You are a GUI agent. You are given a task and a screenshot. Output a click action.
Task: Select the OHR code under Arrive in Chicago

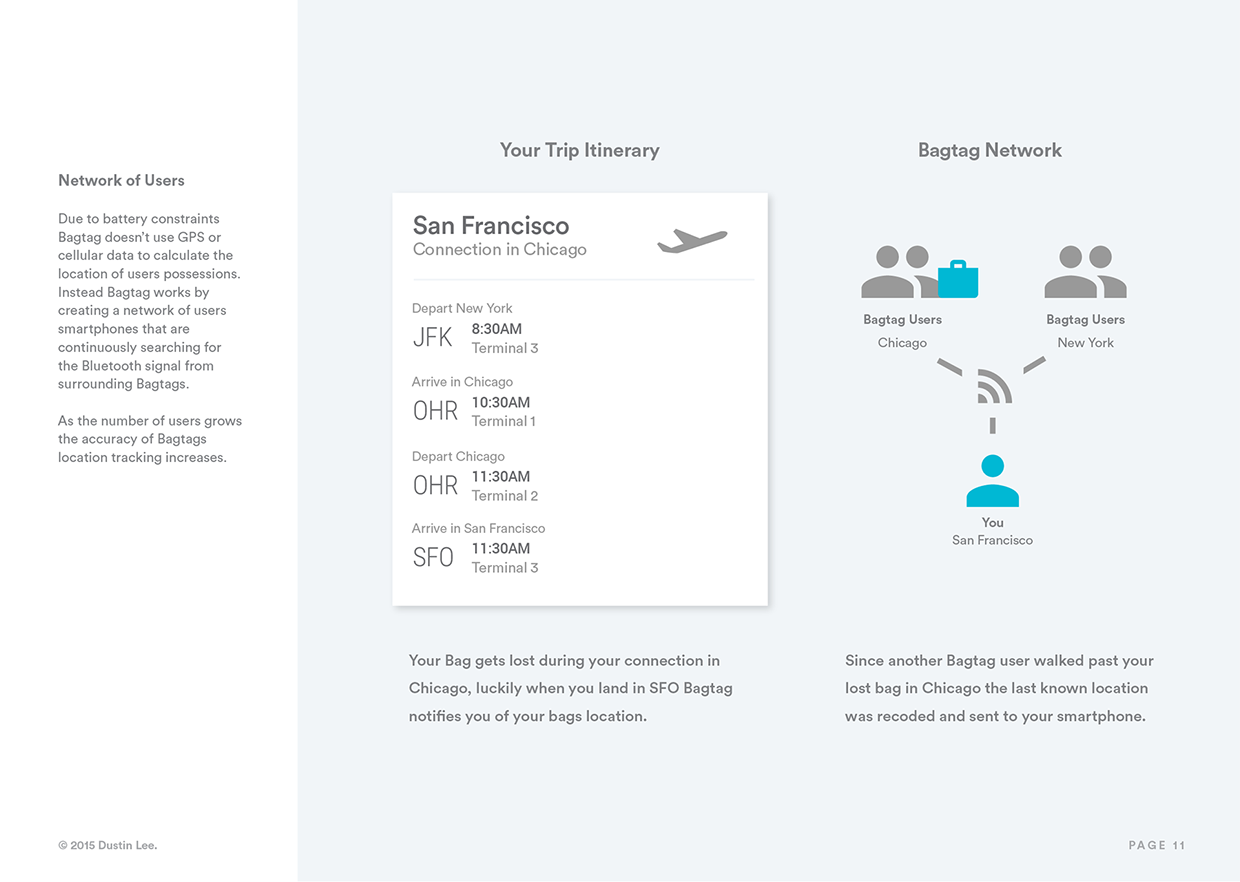tap(435, 411)
